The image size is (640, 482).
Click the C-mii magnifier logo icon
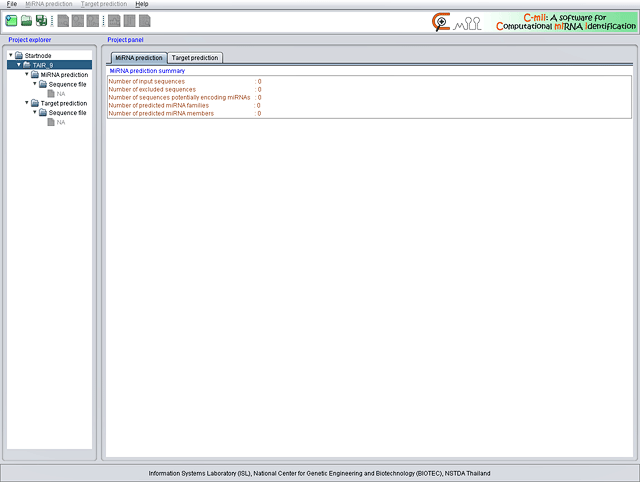[x=441, y=21]
